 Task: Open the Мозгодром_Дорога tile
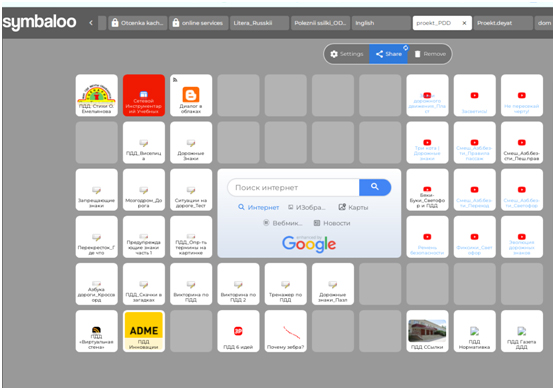pos(144,190)
